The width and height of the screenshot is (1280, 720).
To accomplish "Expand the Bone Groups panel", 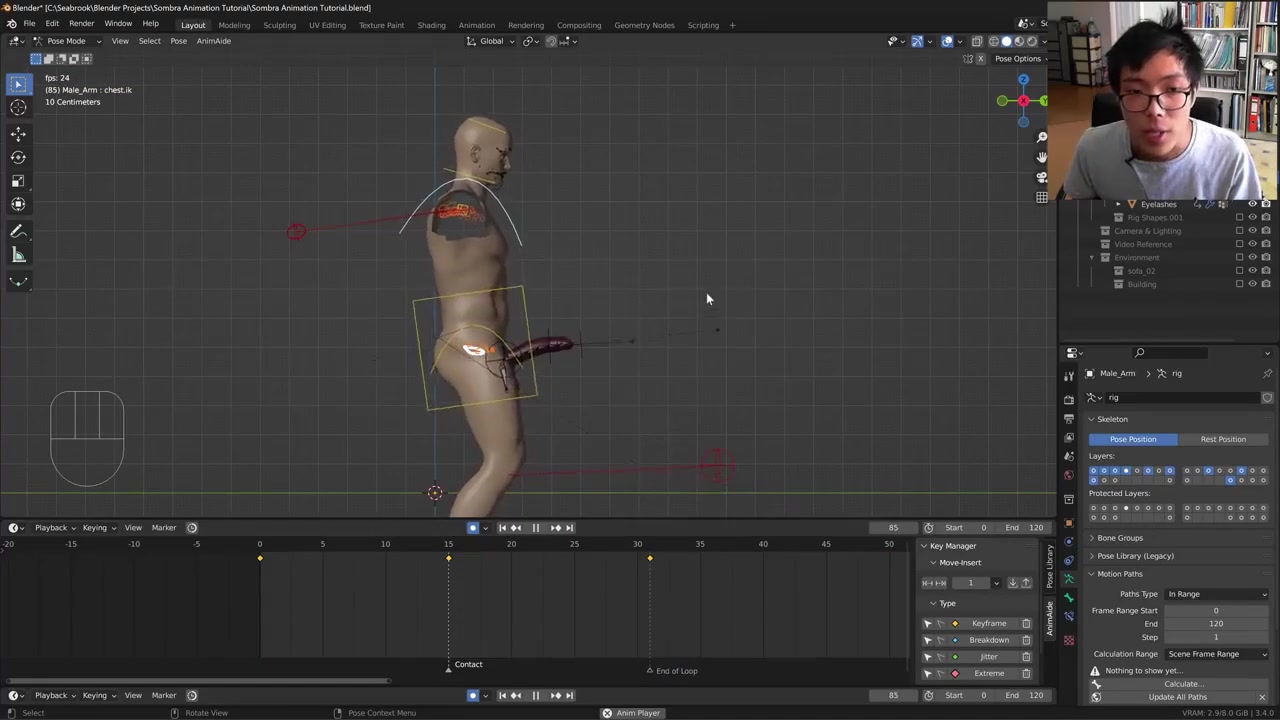I will [x=1119, y=538].
